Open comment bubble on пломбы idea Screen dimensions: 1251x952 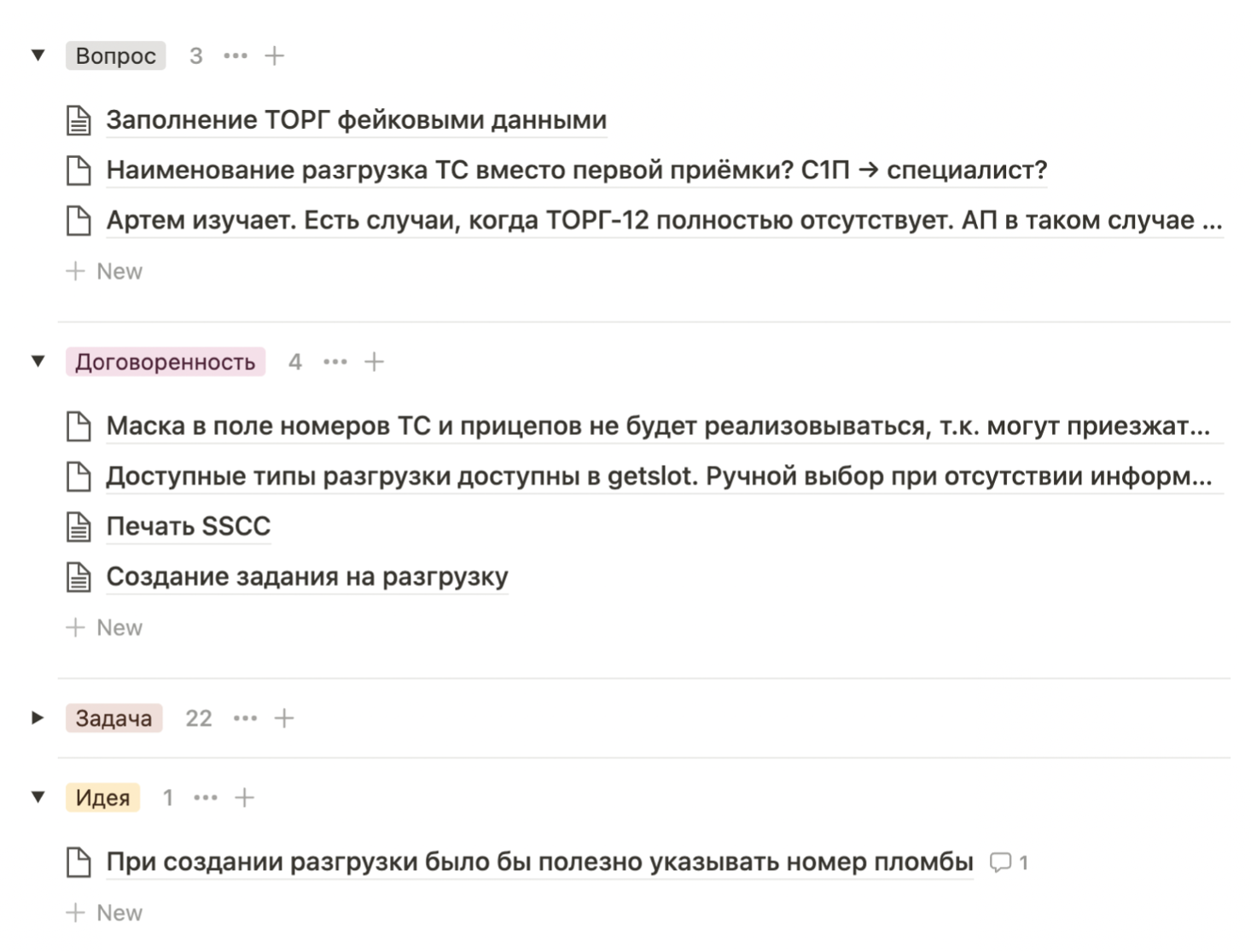coord(1009,862)
